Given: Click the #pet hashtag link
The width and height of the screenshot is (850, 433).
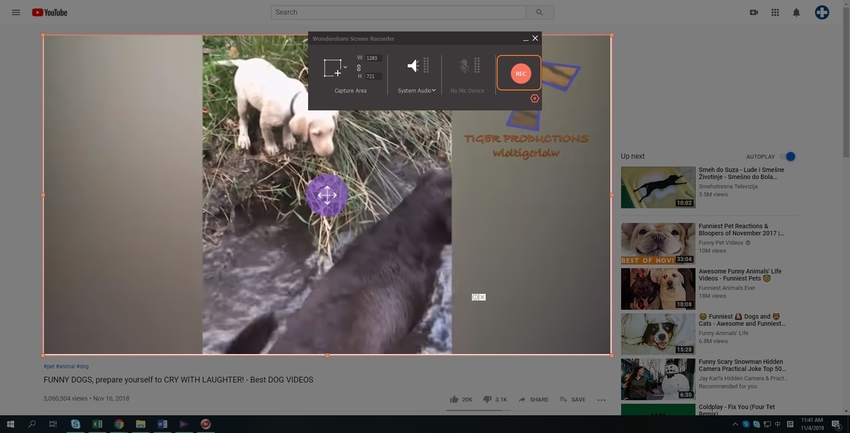Looking at the screenshot, I should (x=49, y=366).
